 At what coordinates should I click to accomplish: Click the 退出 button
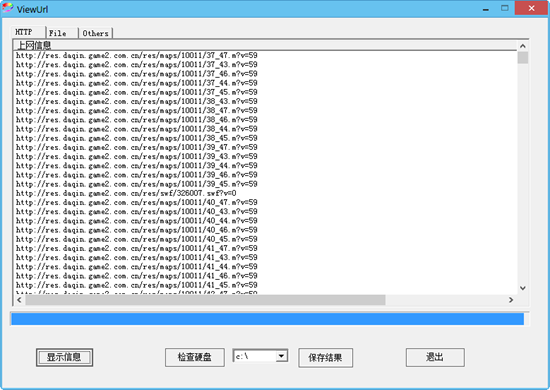click(435, 357)
